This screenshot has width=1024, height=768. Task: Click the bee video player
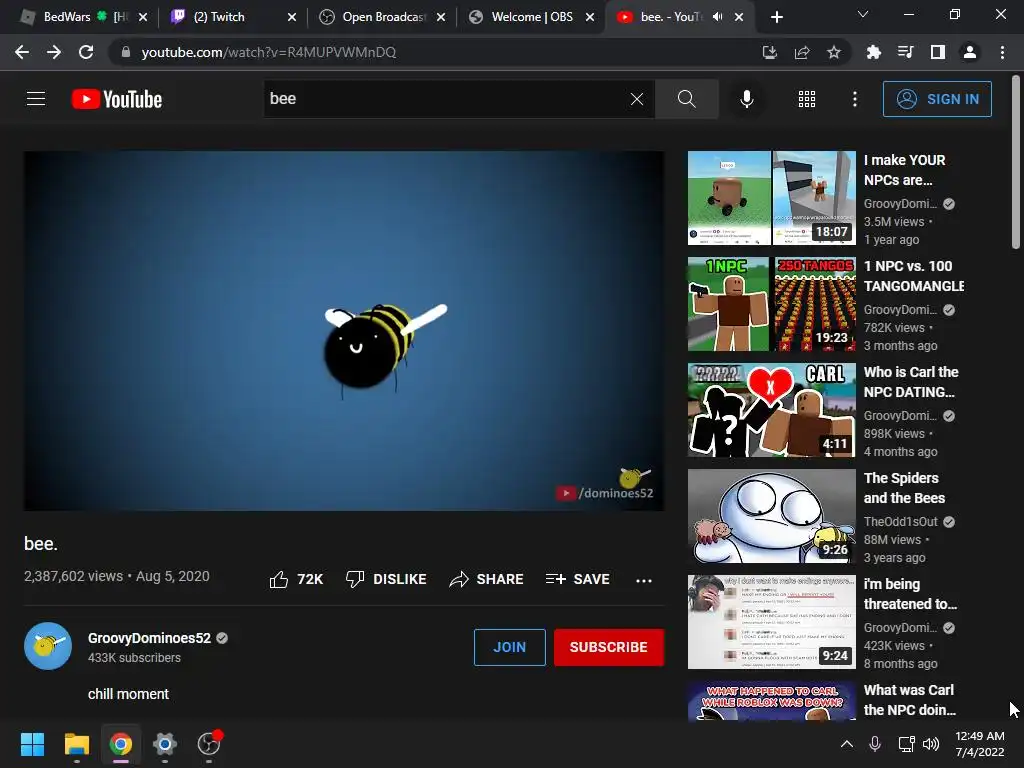click(x=344, y=331)
